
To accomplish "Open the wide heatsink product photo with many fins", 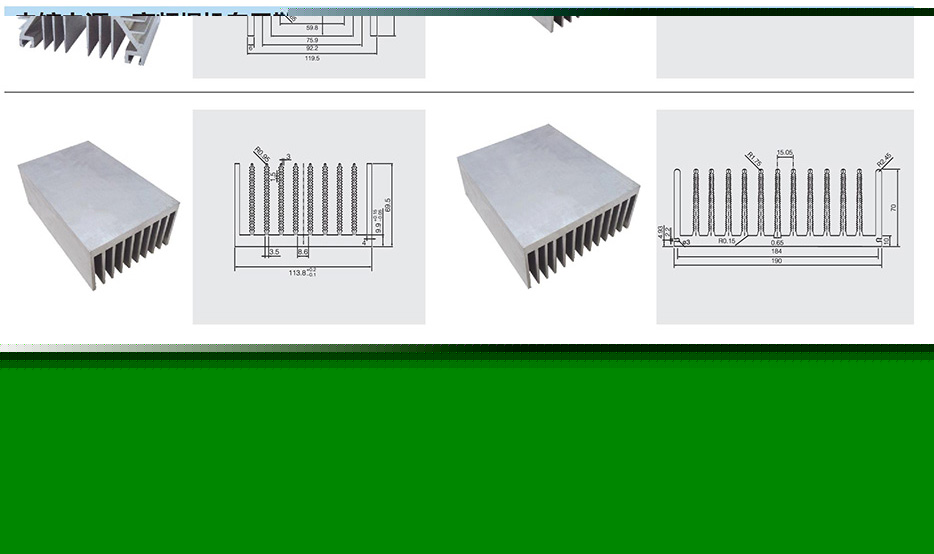I will tap(549, 206).
